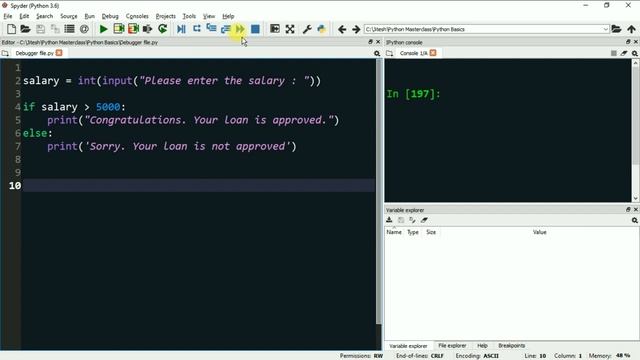Expand the working directory path dropdown
This screenshot has height=360, width=640.
[605, 29]
